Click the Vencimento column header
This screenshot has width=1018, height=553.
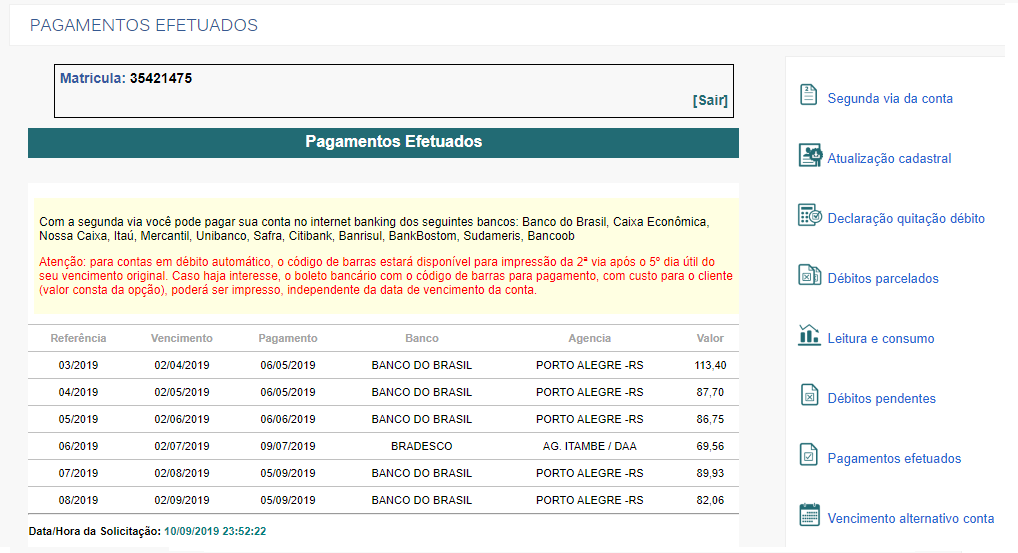182,338
